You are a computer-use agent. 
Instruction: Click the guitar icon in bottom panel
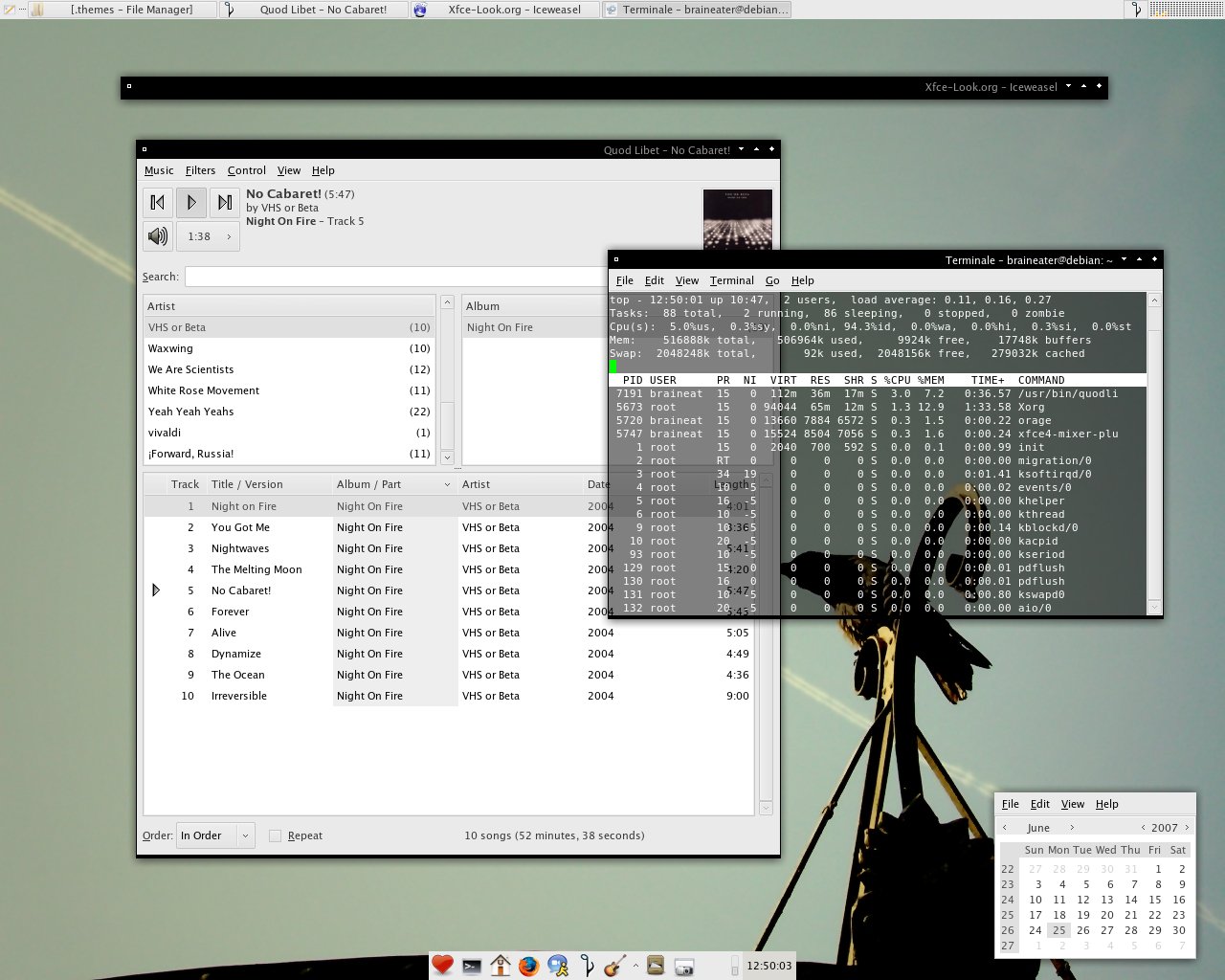click(x=615, y=966)
